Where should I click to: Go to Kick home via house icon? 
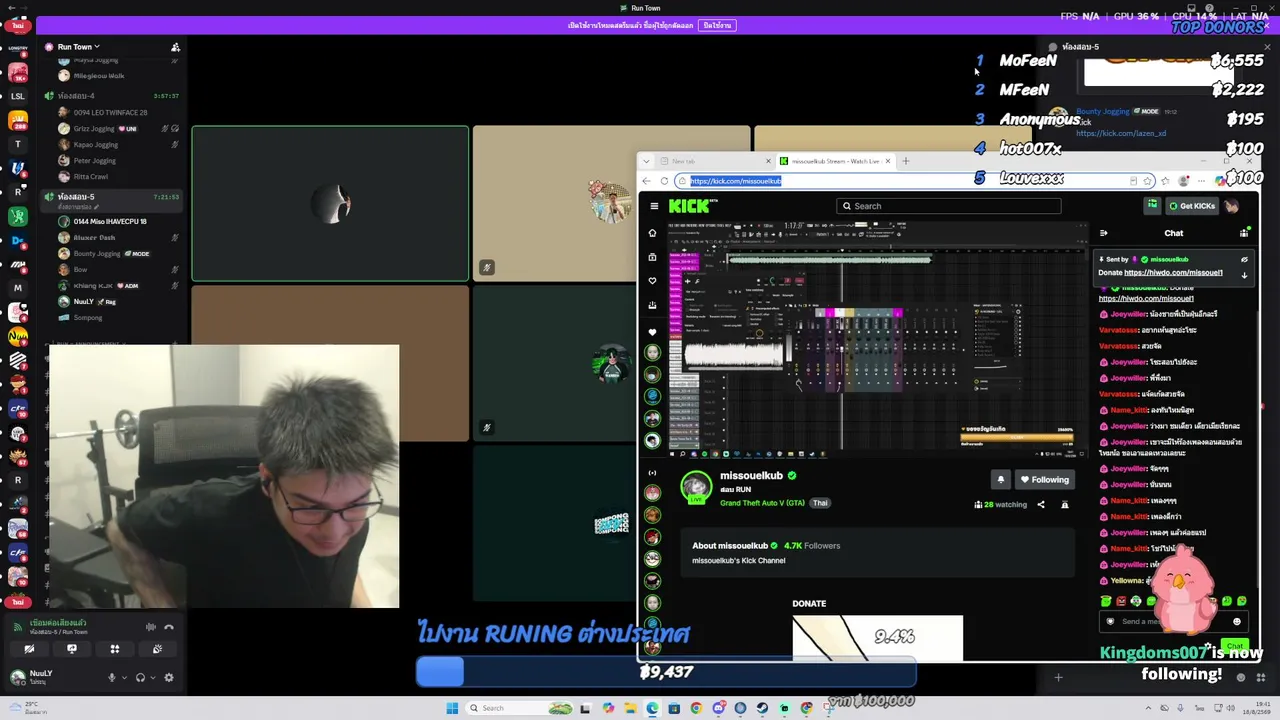point(652,233)
